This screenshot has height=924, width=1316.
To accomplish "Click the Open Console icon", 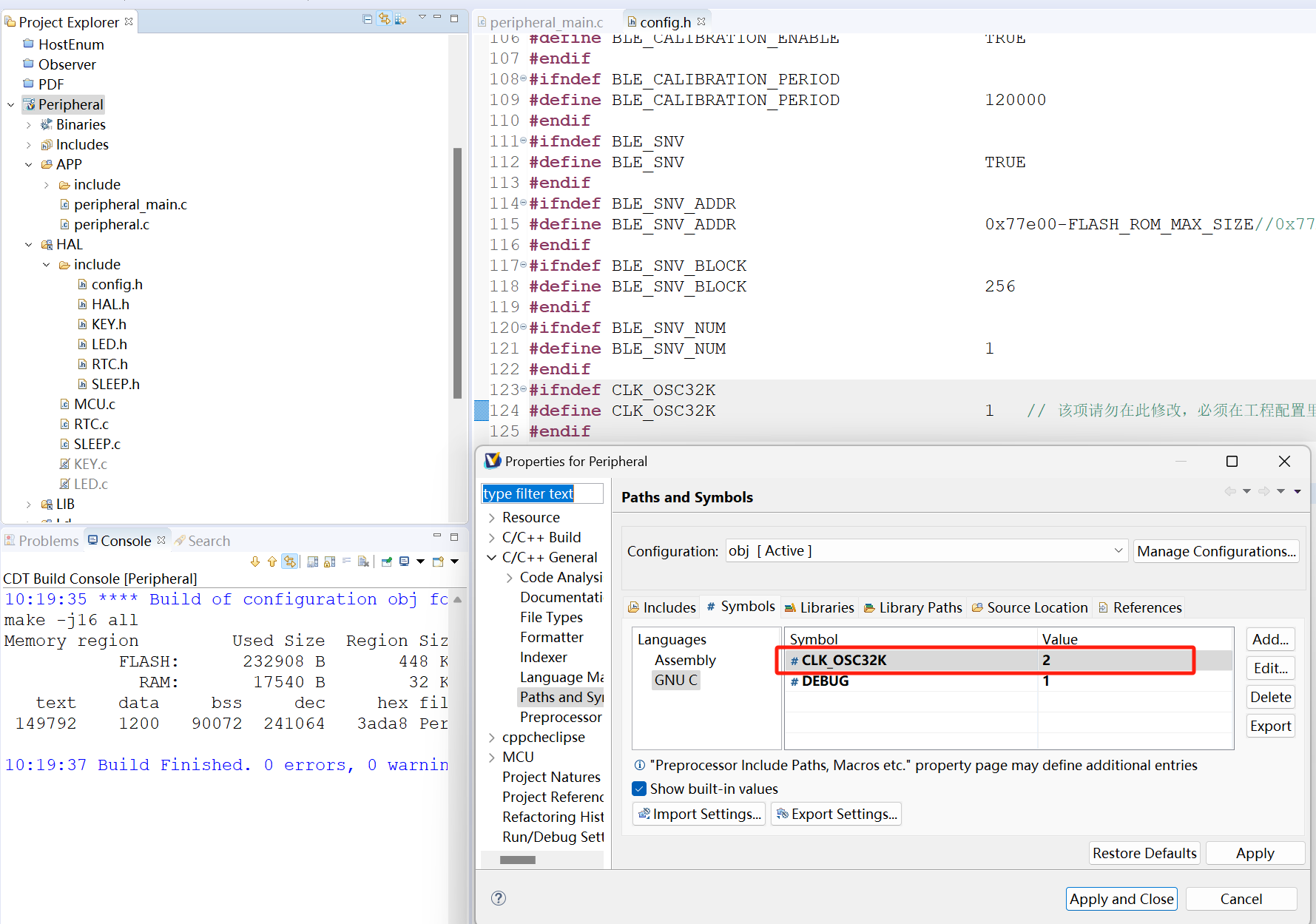I will click(438, 562).
